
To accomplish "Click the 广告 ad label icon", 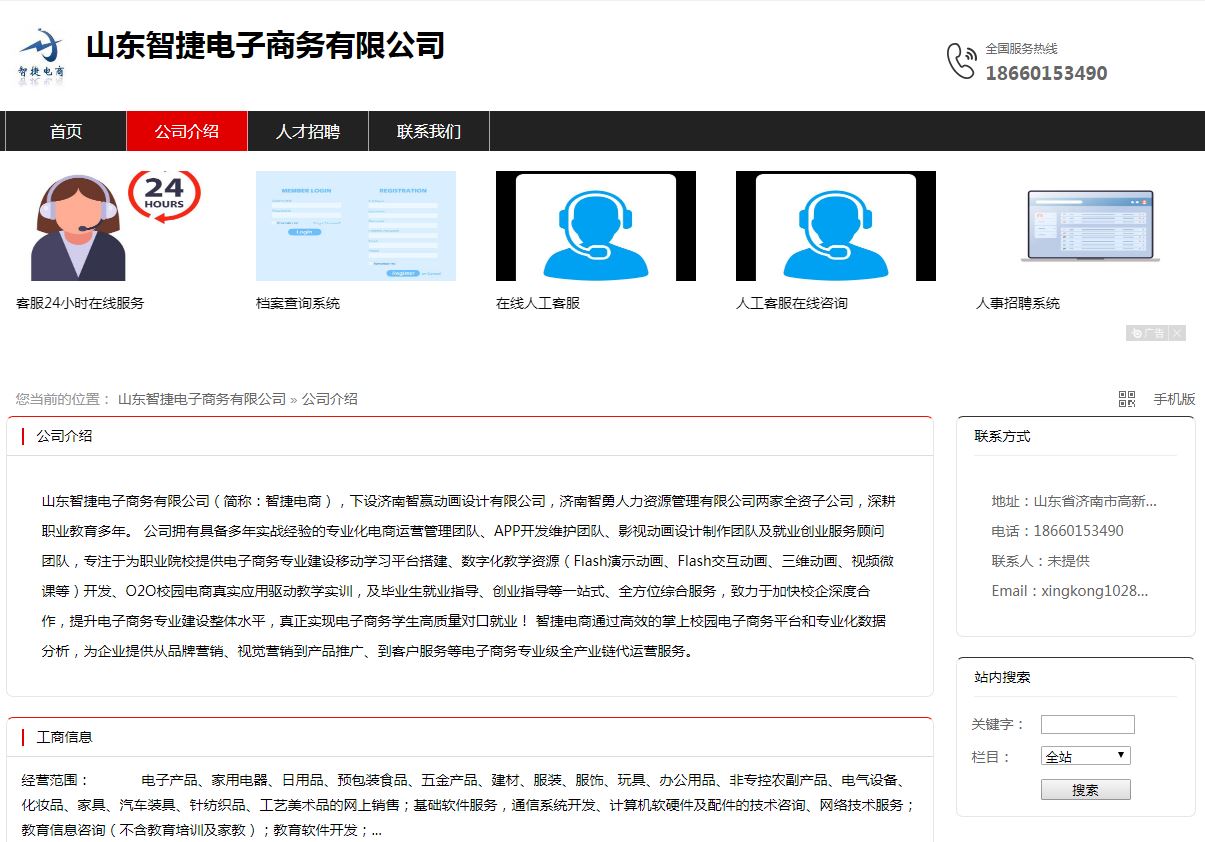I will point(1147,333).
